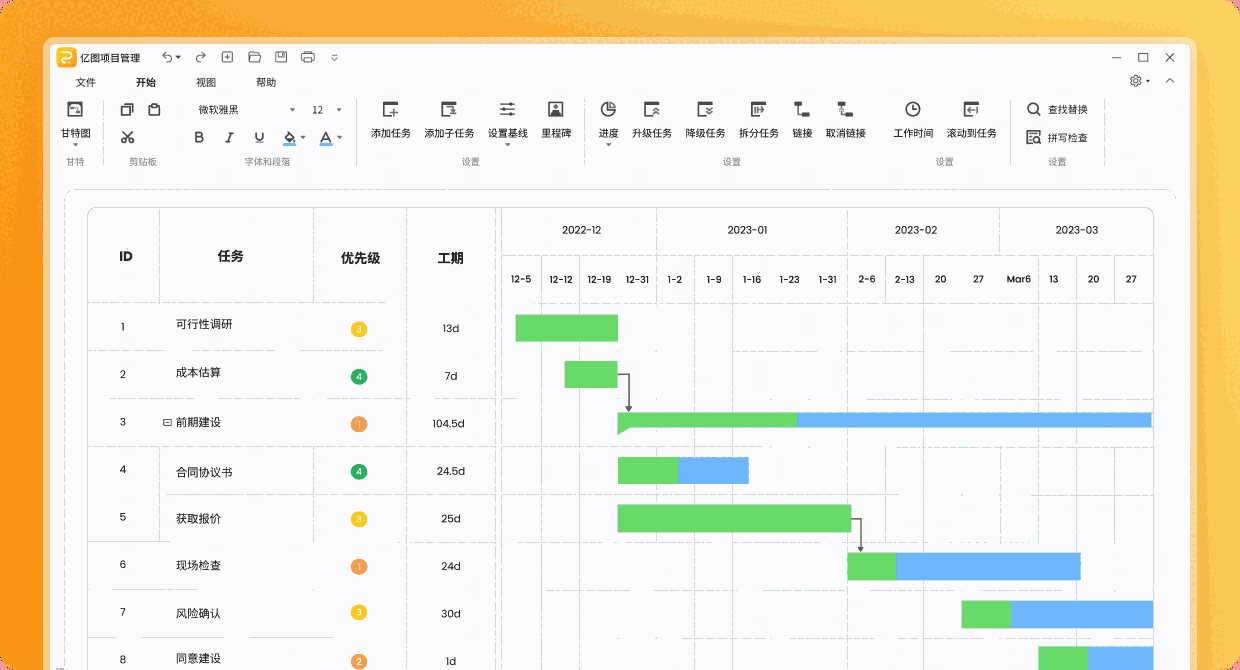This screenshot has height=670, width=1240.
Task: Click the 查找替换 (Find and Replace) button
Action: pyautogui.click(x=1058, y=109)
